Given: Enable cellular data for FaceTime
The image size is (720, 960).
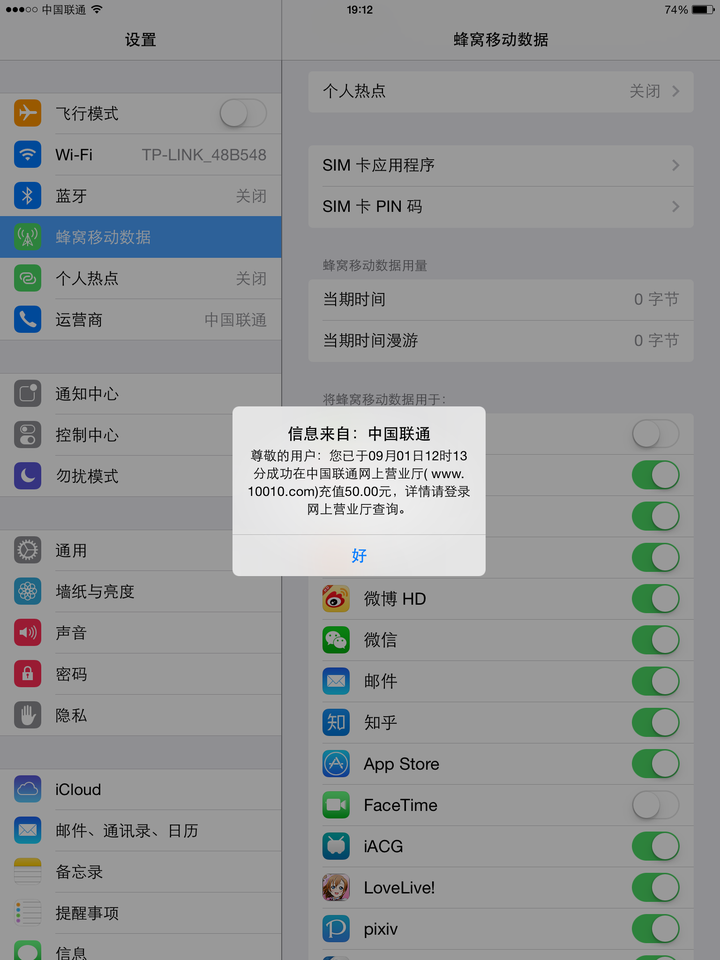Looking at the screenshot, I should 656,805.
